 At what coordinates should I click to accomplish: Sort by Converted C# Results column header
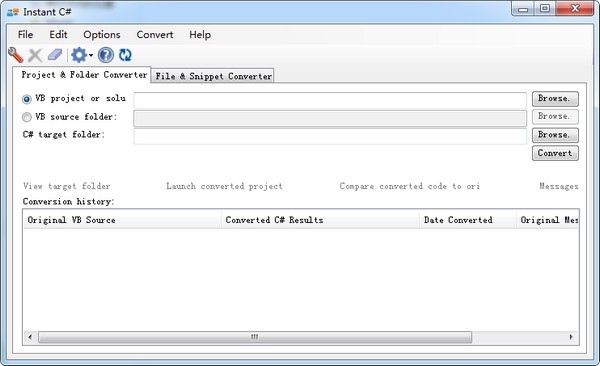click(x=320, y=220)
